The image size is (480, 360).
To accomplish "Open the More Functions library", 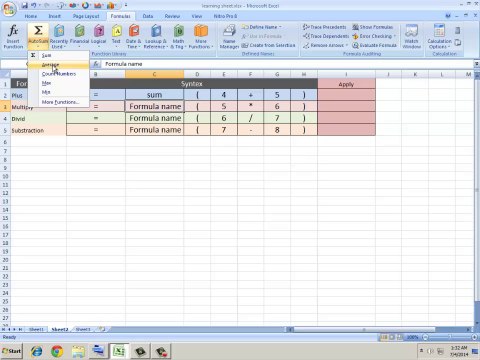I will click(201, 37).
